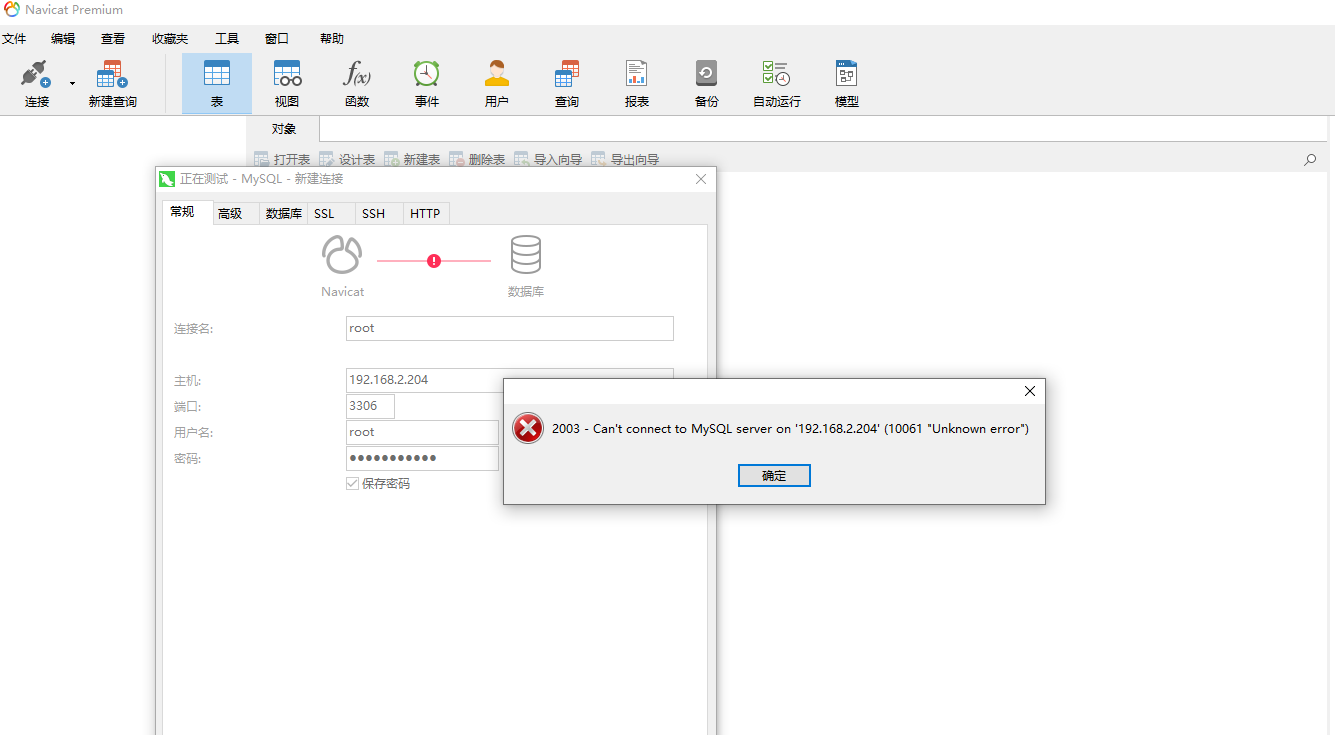Click 确定 (OK) in error dialog
Screen dimensions: 1335x735
click(774, 476)
